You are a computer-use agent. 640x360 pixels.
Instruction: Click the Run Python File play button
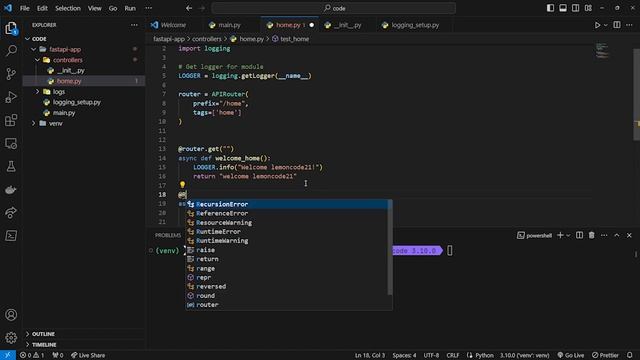(597, 25)
